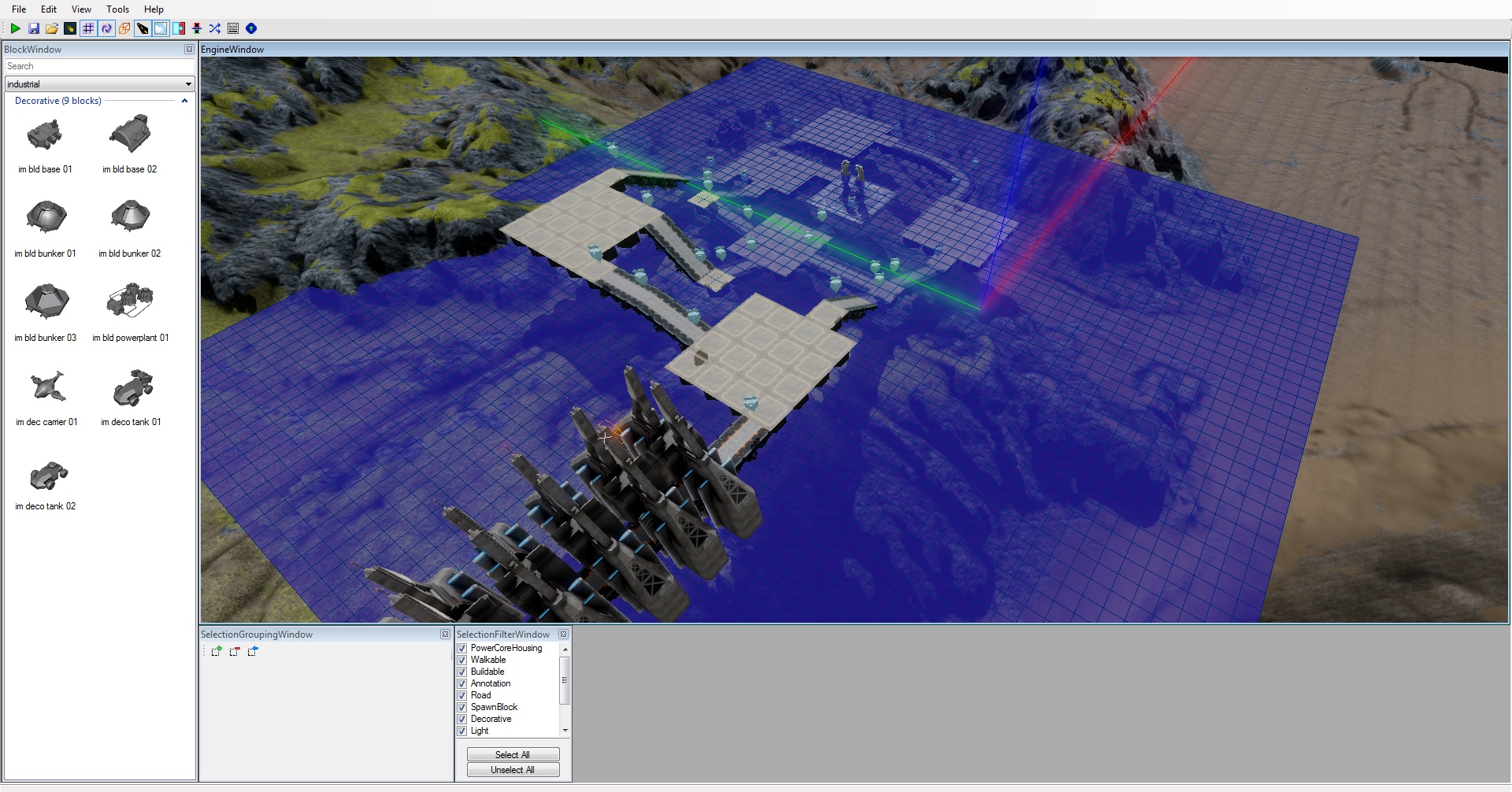Open the industrial category dropdown
The width and height of the screenshot is (1512, 792).
coord(99,83)
